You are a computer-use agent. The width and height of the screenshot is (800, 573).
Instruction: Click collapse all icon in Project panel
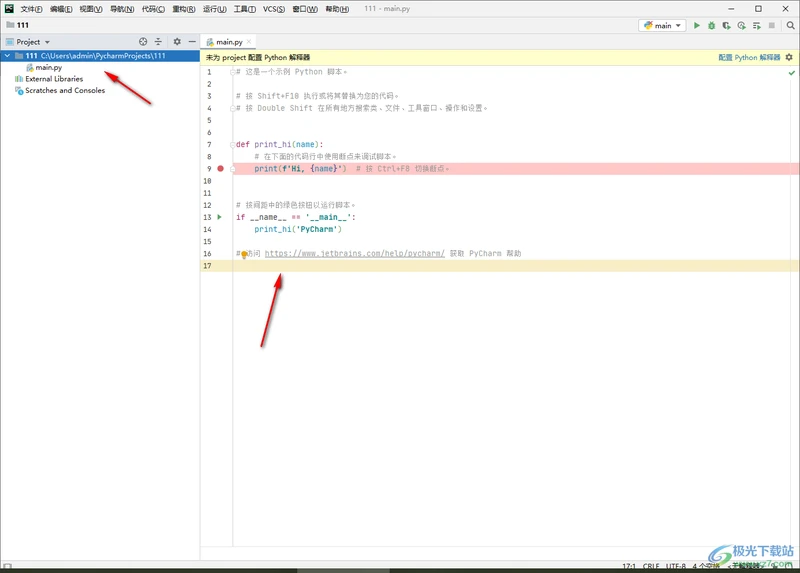coord(158,42)
